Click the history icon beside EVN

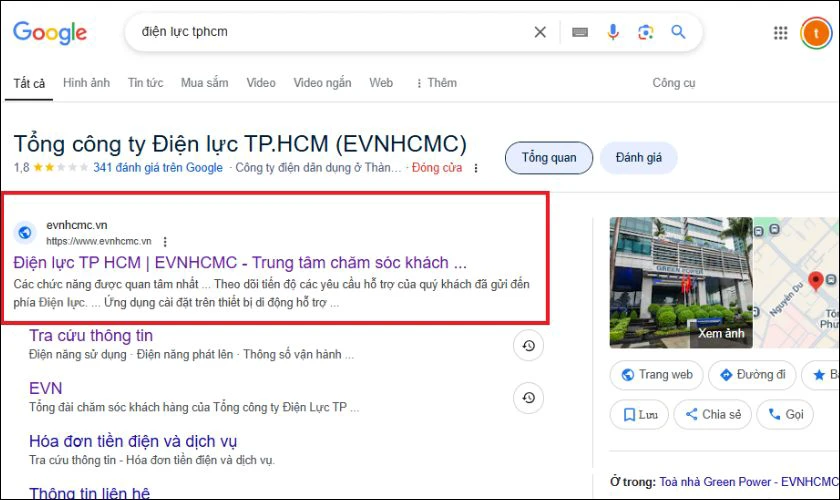click(529, 398)
